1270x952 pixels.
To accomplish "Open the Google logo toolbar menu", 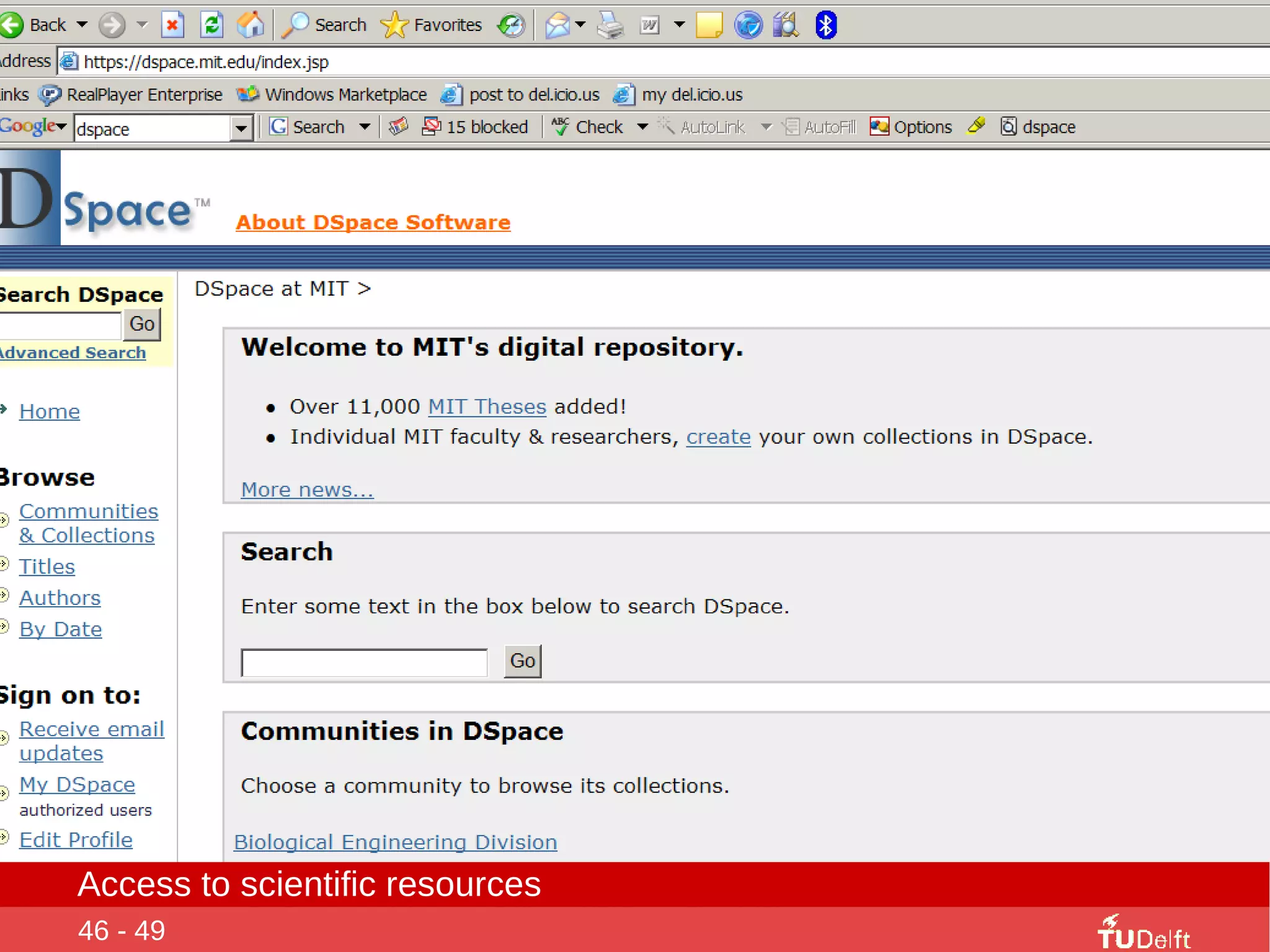I will point(33,126).
